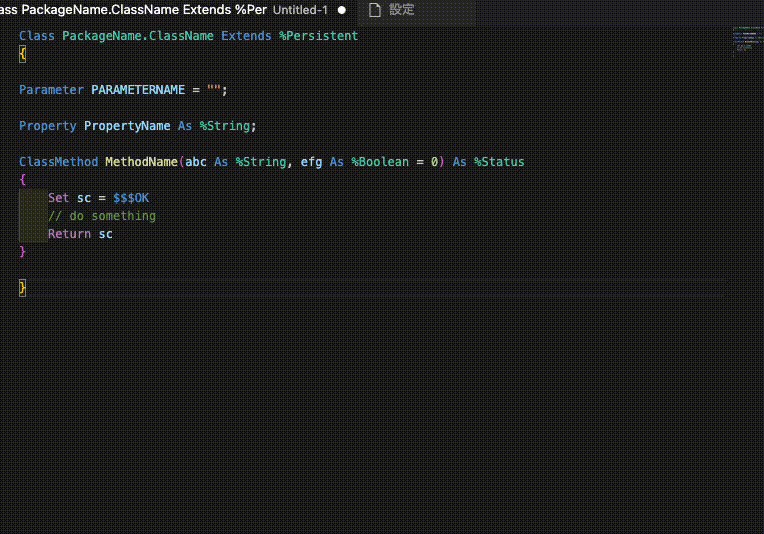Screen dimensions: 764x534
Task: Click the $$$OK macro
Action: [x=131, y=198]
